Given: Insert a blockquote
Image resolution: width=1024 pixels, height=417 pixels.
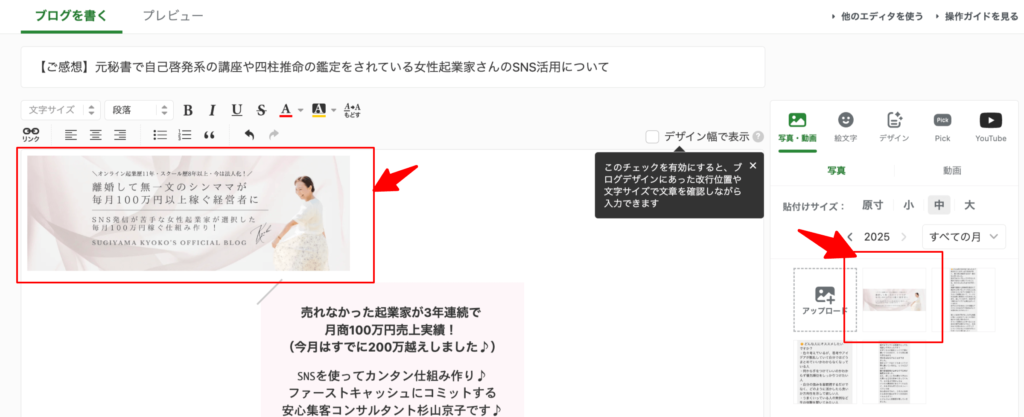Looking at the screenshot, I should 210,135.
